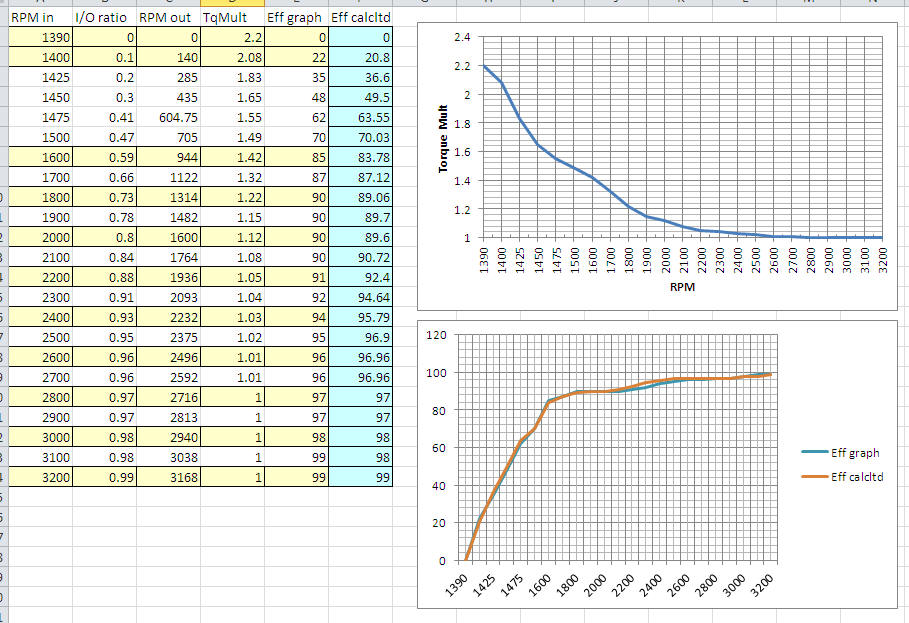Image resolution: width=909 pixels, height=623 pixels.
Task: Click the 'Eff graph' legend entry
Action: click(x=841, y=453)
